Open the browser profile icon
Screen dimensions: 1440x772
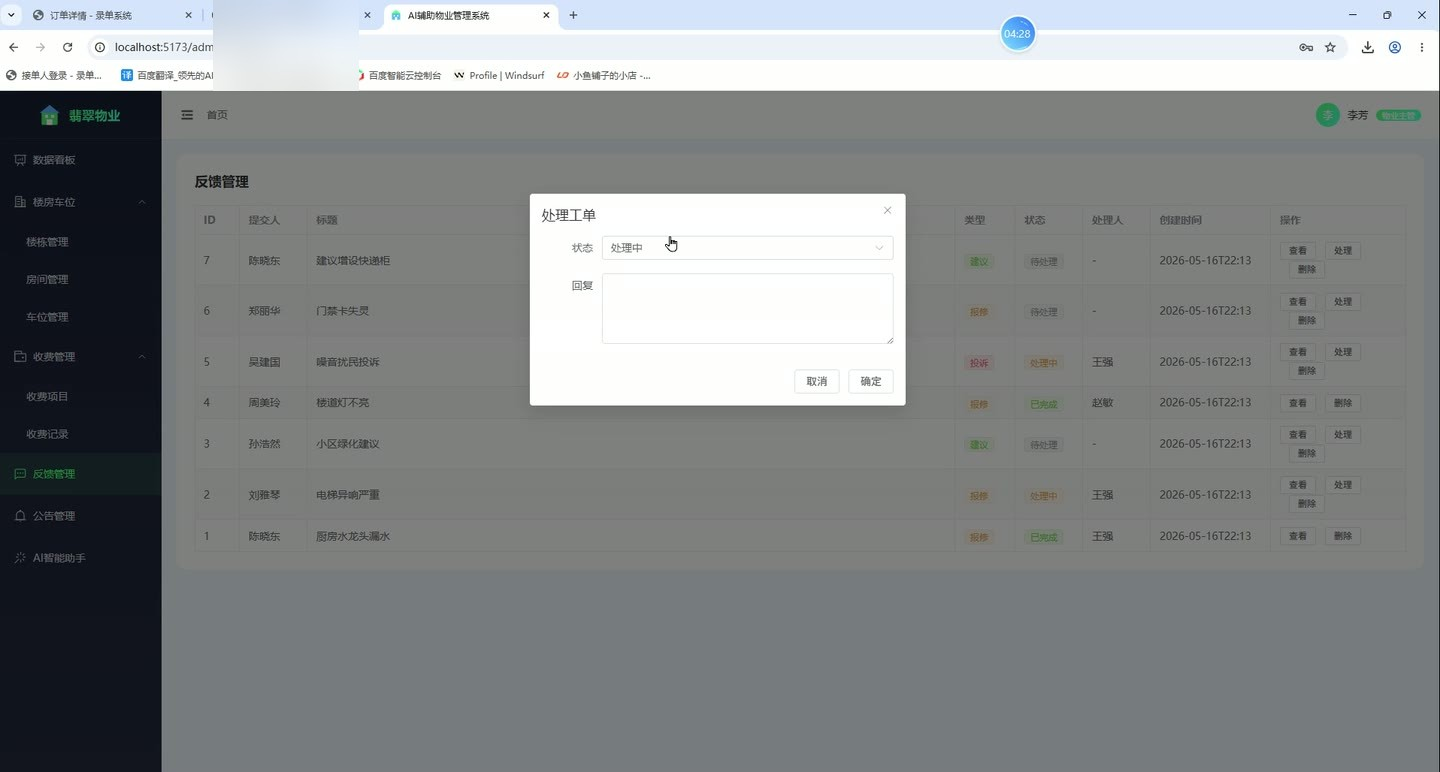tap(1394, 47)
